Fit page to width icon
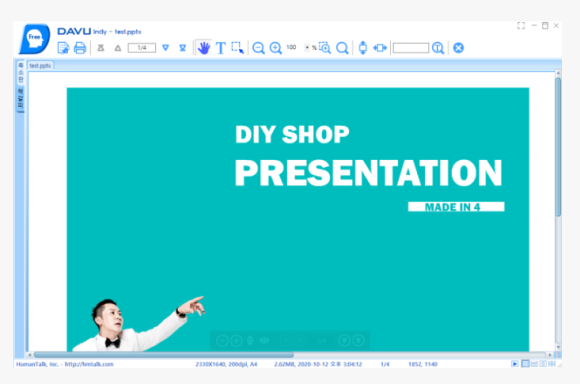 (x=380, y=48)
